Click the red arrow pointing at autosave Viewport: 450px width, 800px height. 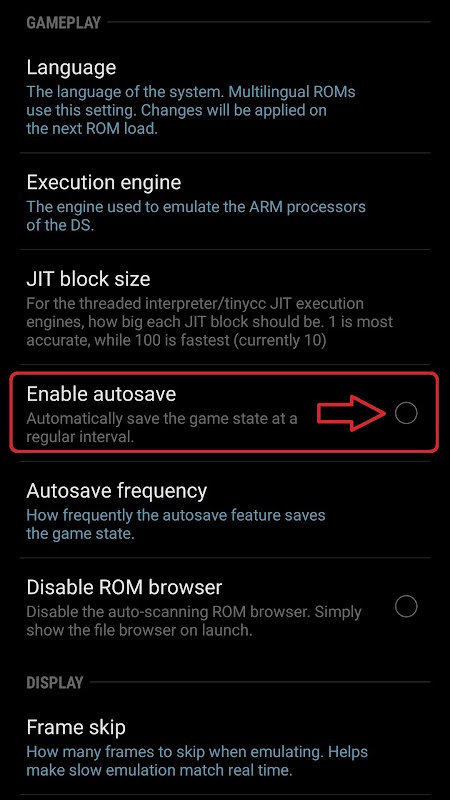pos(352,413)
